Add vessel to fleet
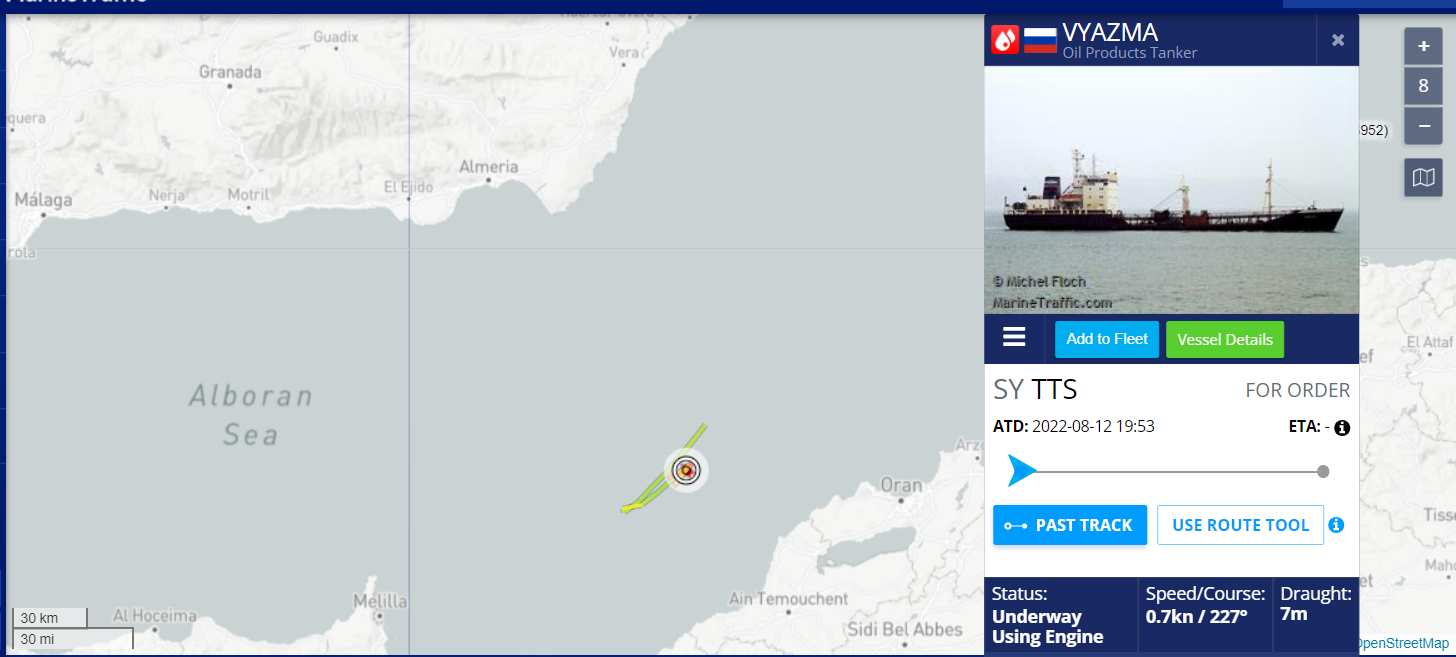This screenshot has height=657, width=1456. coord(1107,339)
